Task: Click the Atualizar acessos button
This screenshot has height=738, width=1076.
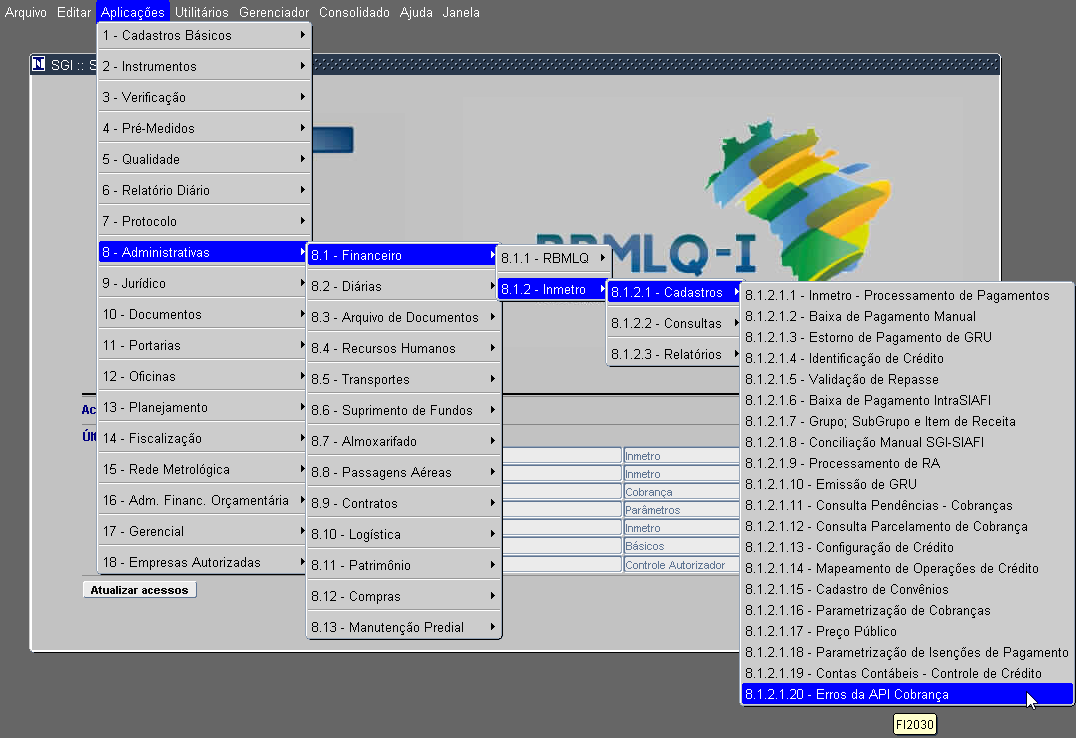Action: pos(139,590)
